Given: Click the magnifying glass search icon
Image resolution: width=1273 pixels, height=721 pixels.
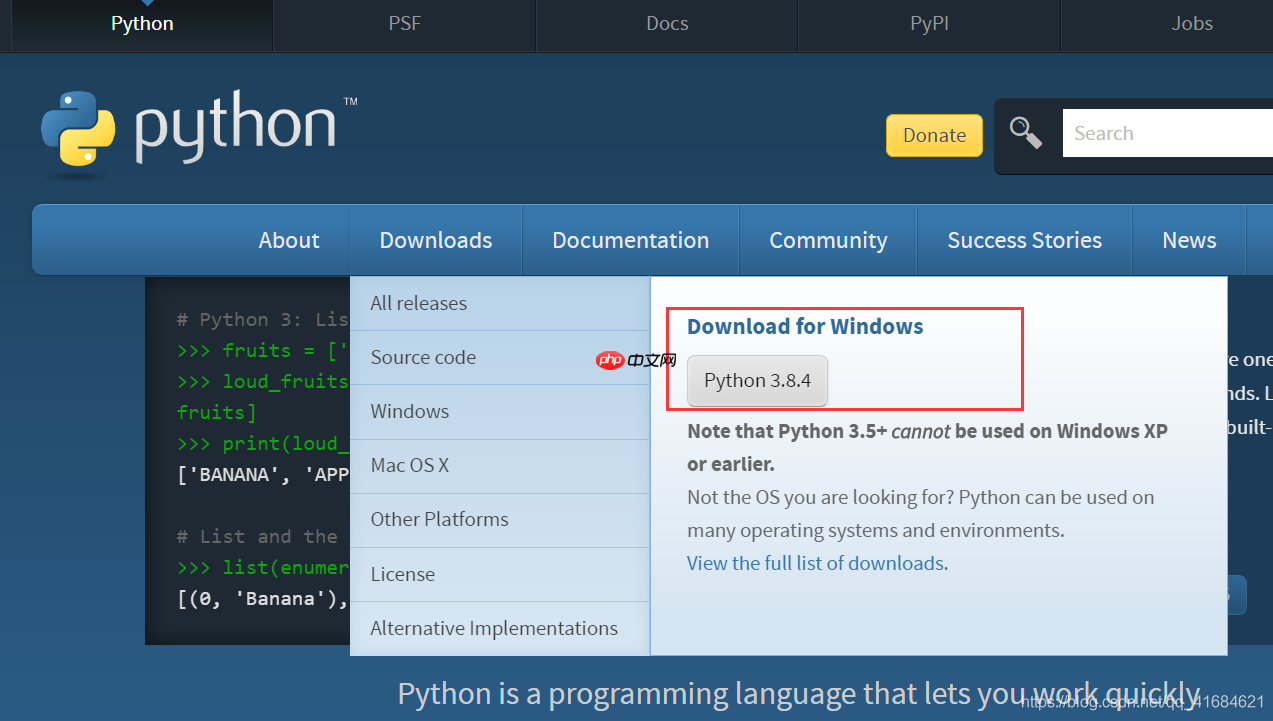Looking at the screenshot, I should pos(1026,131).
